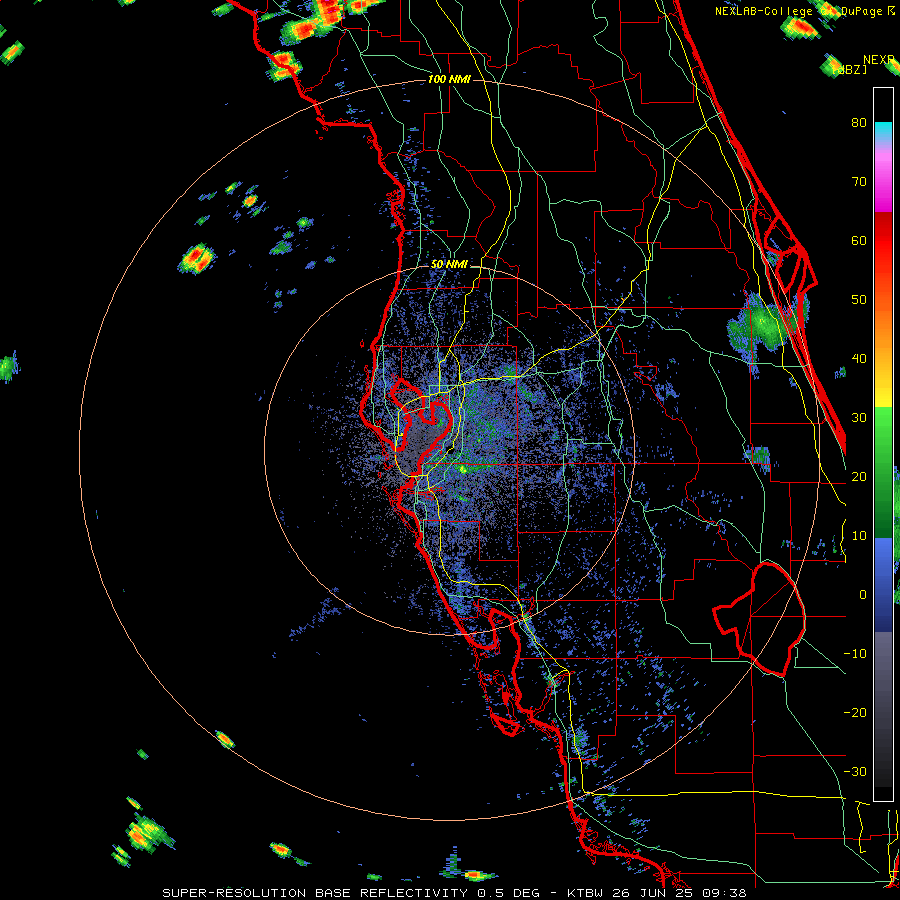
Task: Click the 30 value on the dBZ scale
Action: 859,418
